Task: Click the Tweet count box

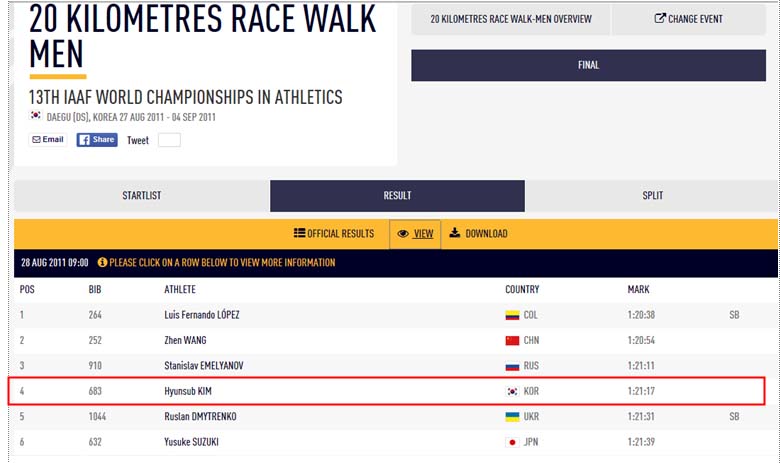Action: pyautogui.click(x=169, y=140)
